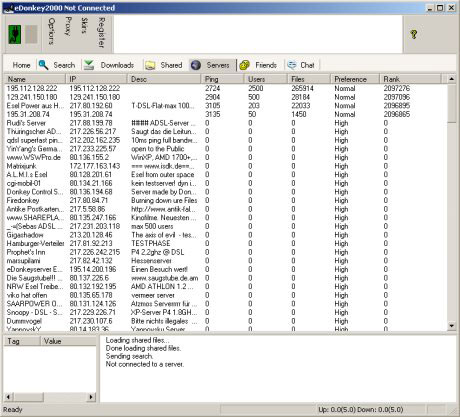Select the Thüringscher AD... server row
The width and height of the screenshot is (460, 417).
click(225, 132)
